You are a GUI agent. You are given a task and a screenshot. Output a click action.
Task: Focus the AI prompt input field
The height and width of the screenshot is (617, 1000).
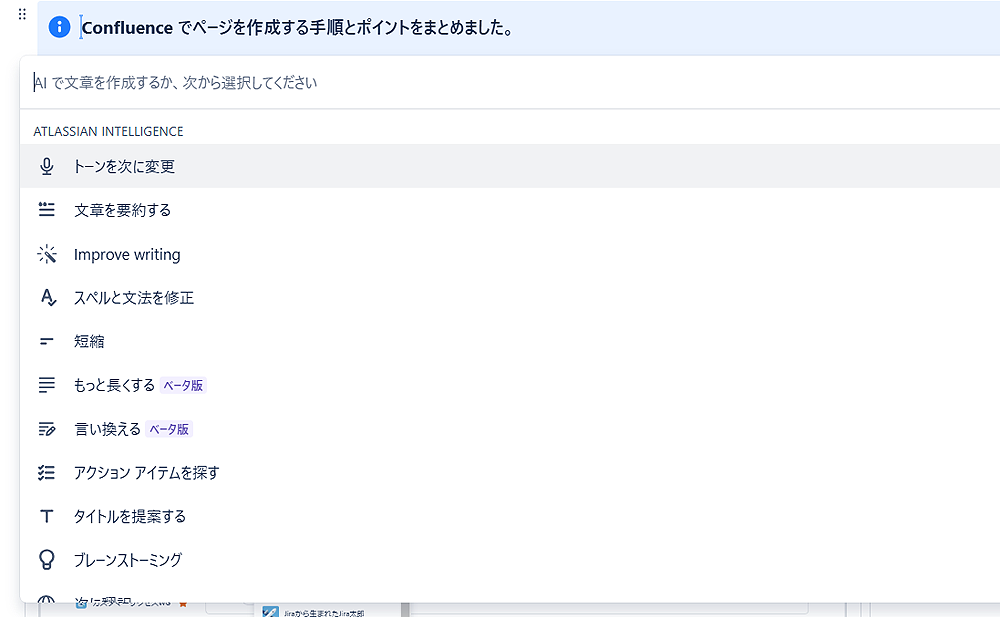[x=510, y=82]
